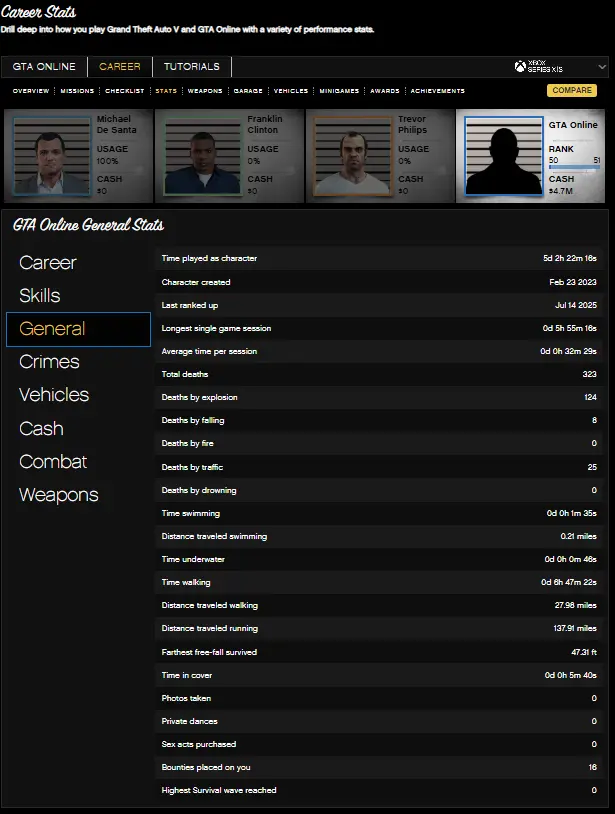
Task: Click 'Distance traveled running' label
Action: 210,628
